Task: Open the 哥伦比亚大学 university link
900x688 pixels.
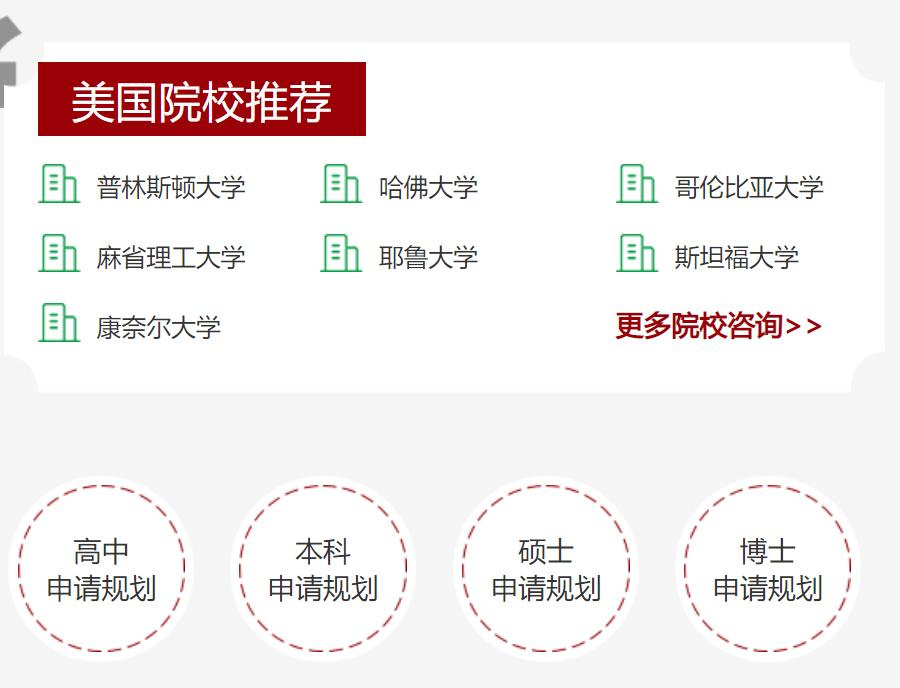Action: (x=750, y=185)
